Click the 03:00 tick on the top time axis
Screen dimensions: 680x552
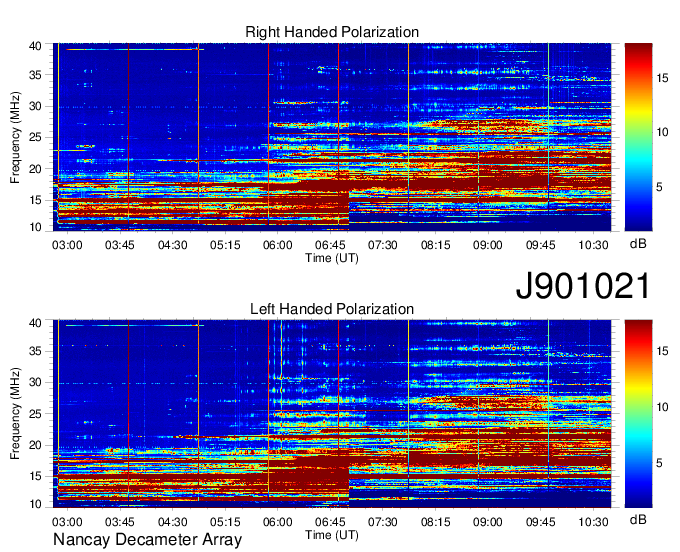[67, 245]
